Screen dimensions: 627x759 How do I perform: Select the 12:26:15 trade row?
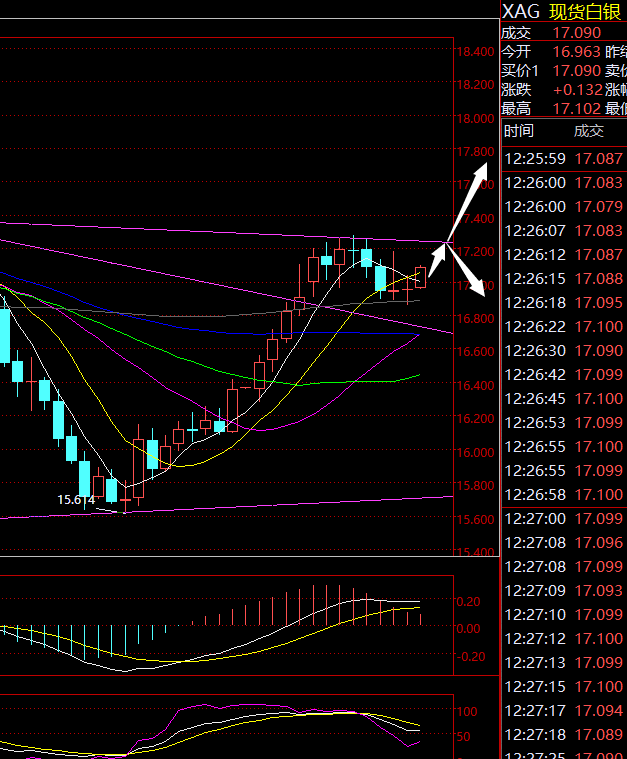coord(564,278)
